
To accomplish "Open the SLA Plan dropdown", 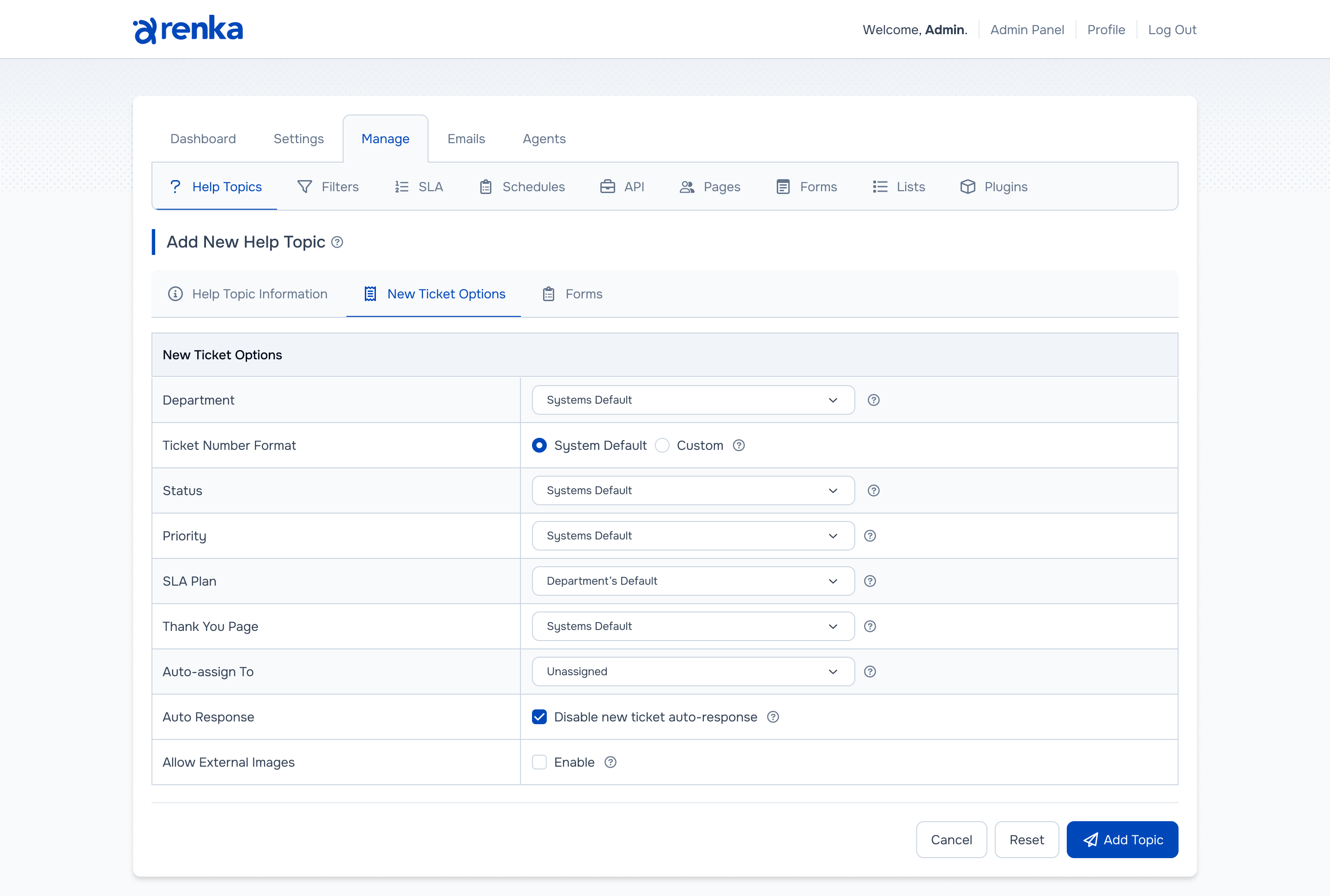I will (693, 581).
